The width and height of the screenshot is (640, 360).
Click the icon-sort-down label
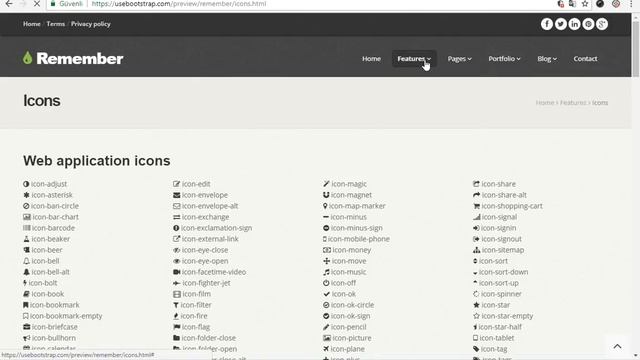pos(503,272)
